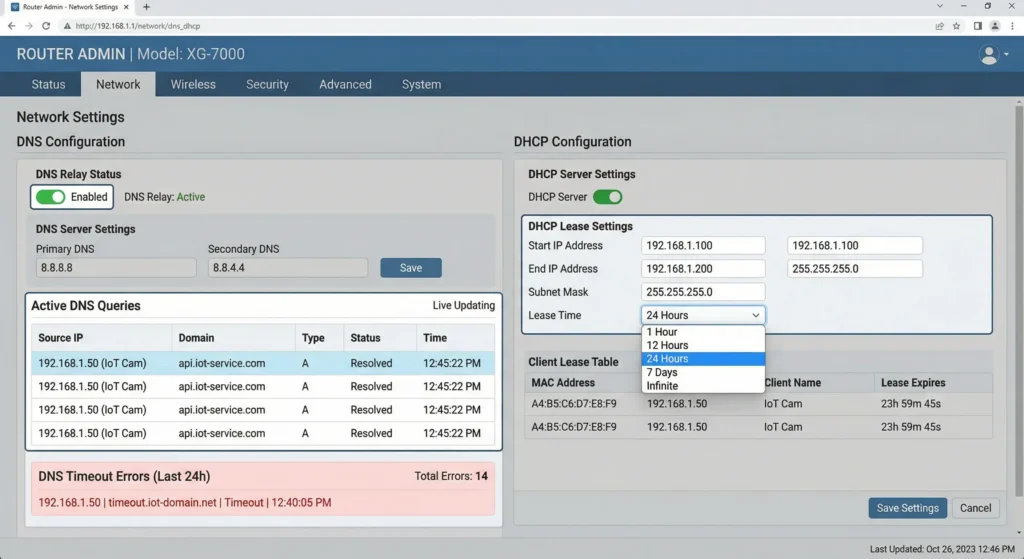Viewport: 1024px width, 559px height.
Task: Open the Wireless tab
Action: click(193, 84)
